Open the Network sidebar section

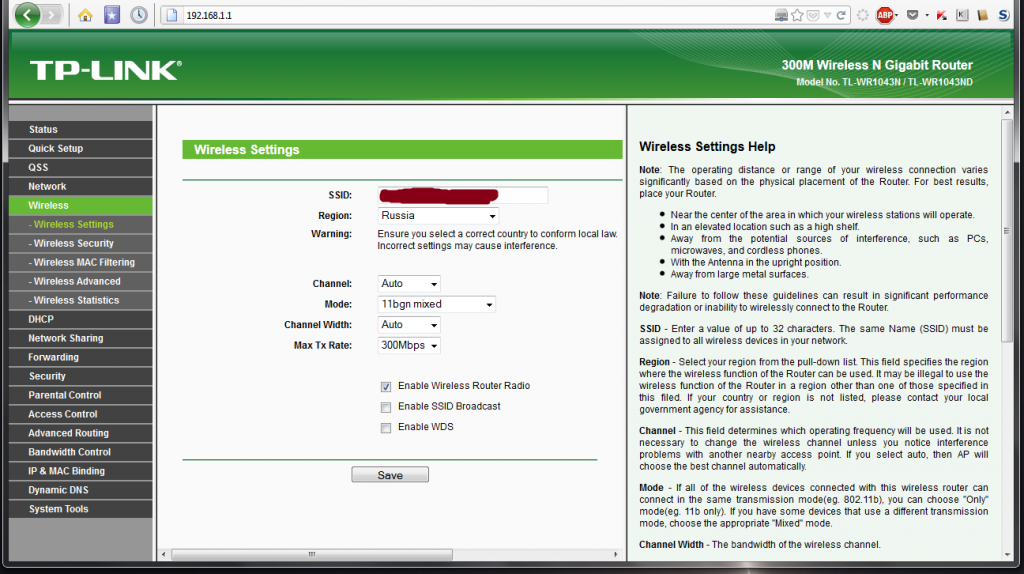point(81,186)
